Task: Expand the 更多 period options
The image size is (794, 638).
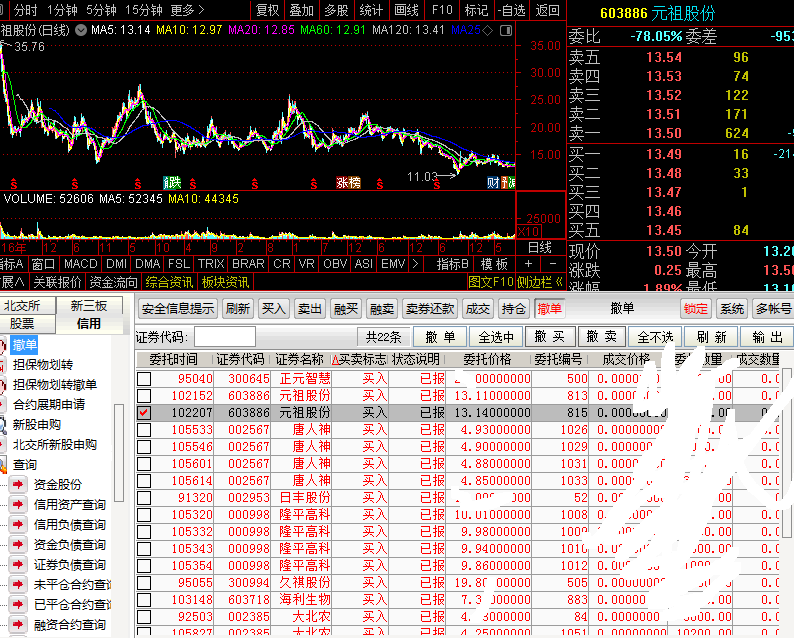Action: 187,10
